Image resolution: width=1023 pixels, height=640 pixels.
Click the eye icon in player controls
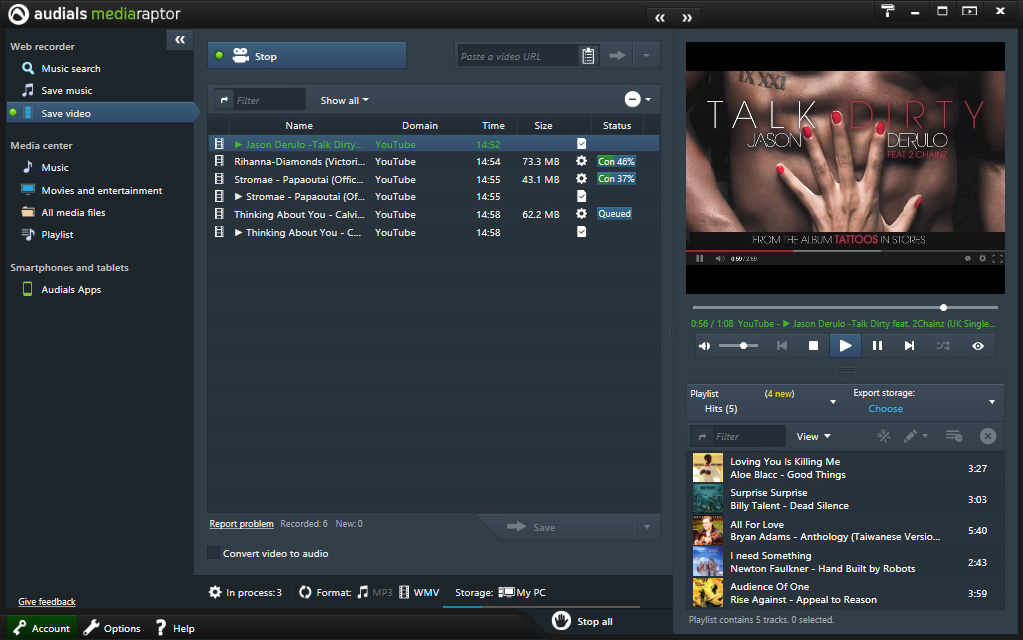click(x=977, y=346)
